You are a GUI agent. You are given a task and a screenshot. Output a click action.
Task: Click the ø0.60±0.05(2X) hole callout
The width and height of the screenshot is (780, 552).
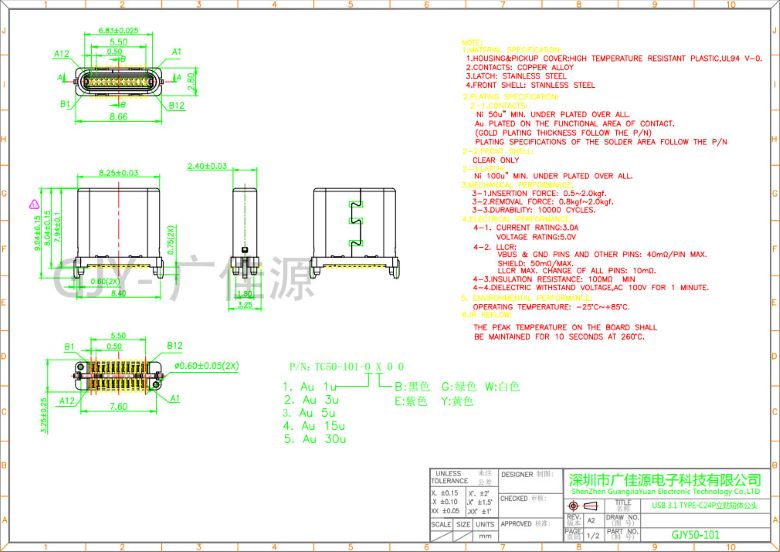(206, 366)
